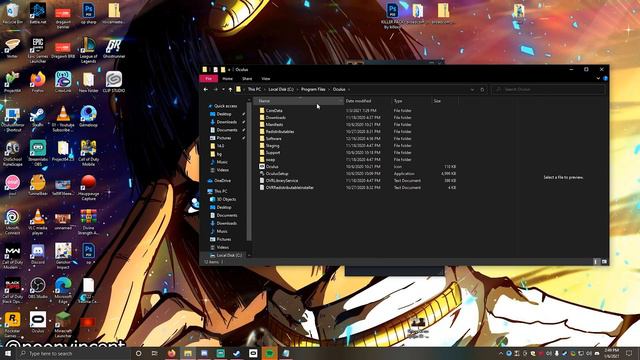Open VLC media player desktop icon
The image size is (640, 360).
tap(38, 222)
